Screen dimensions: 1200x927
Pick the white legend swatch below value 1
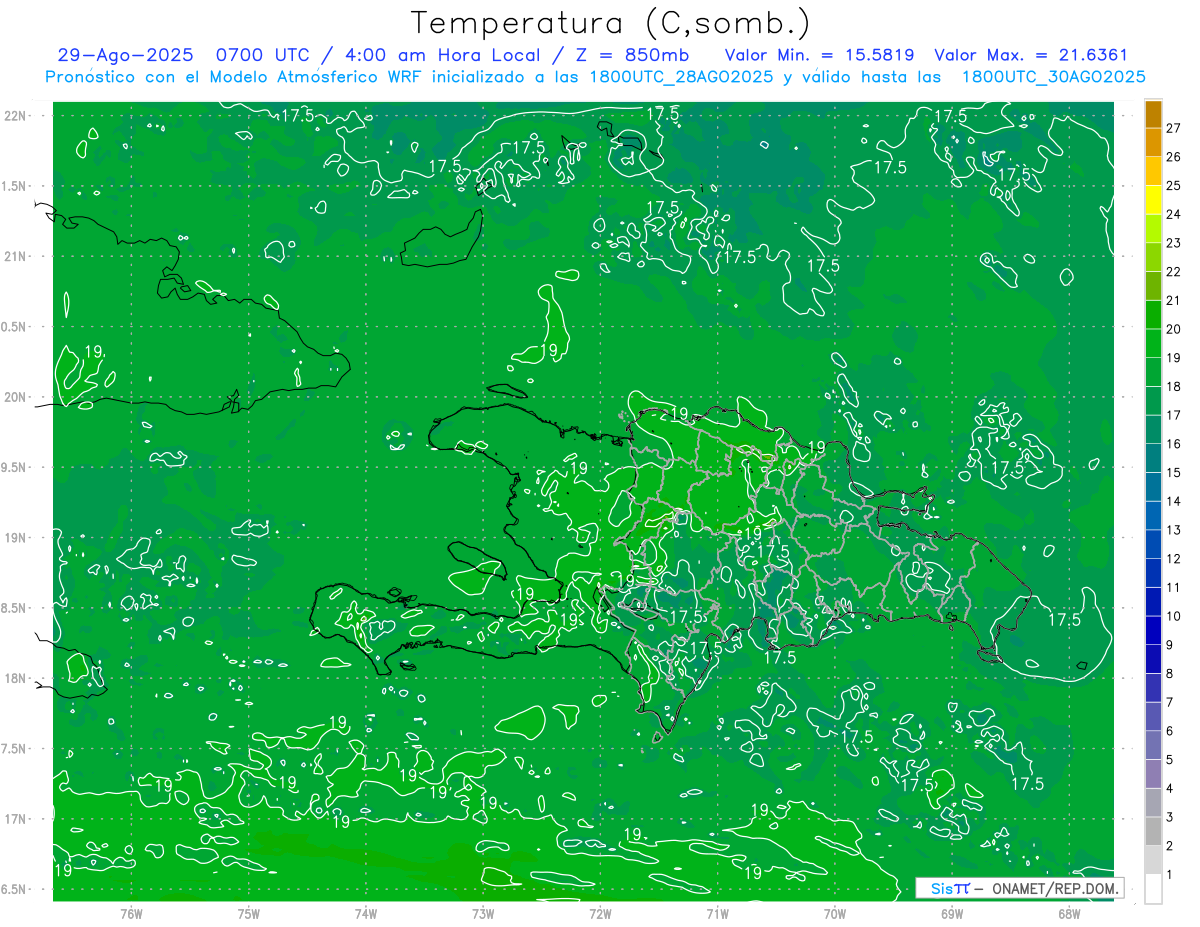[1153, 889]
